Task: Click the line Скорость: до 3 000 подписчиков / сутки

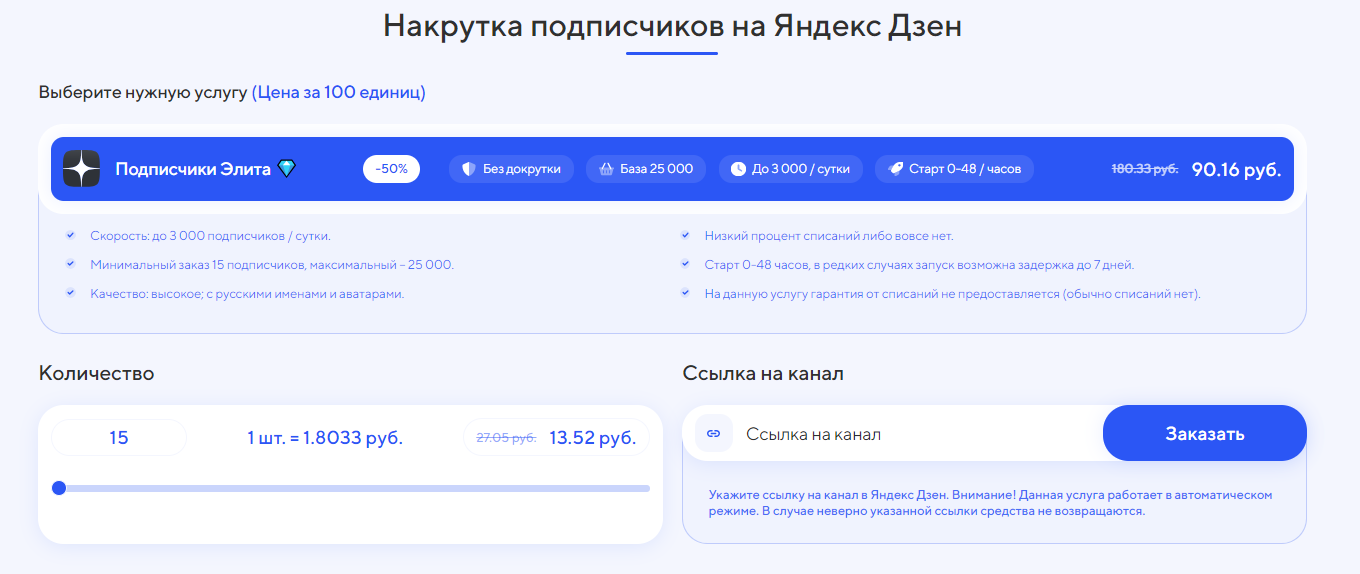Action: [210, 236]
